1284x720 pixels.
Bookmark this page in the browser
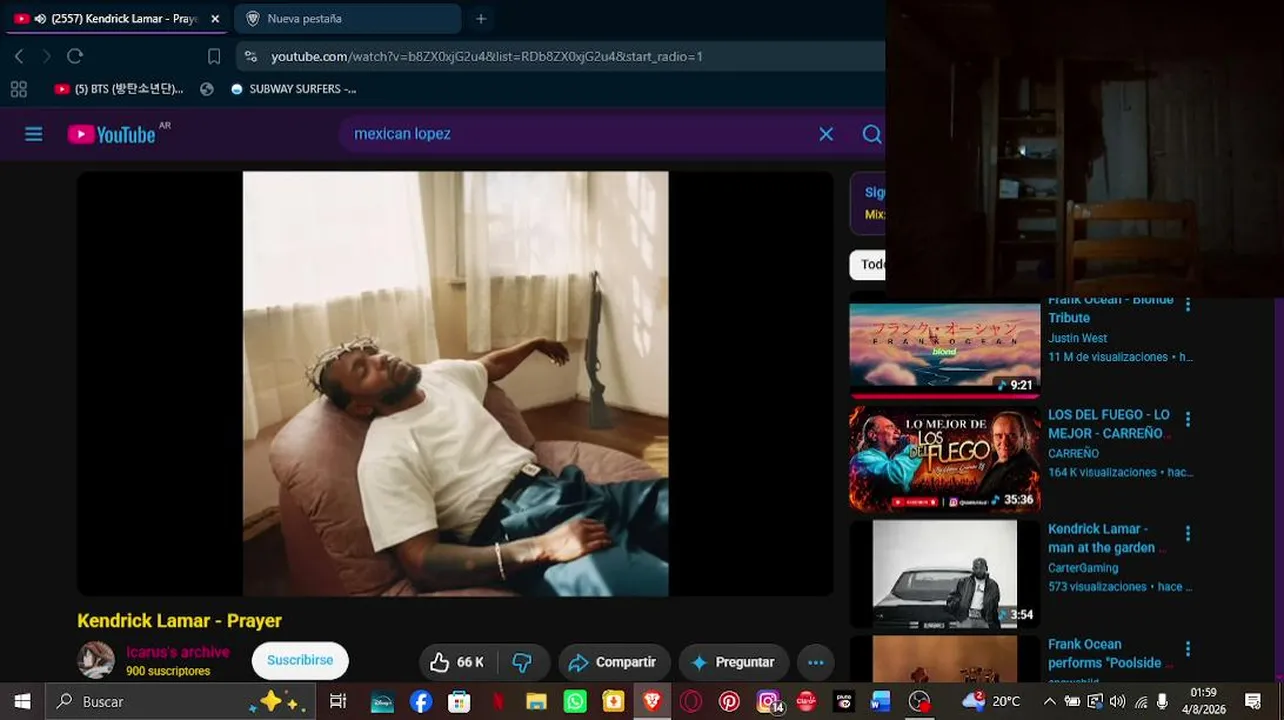(x=214, y=56)
